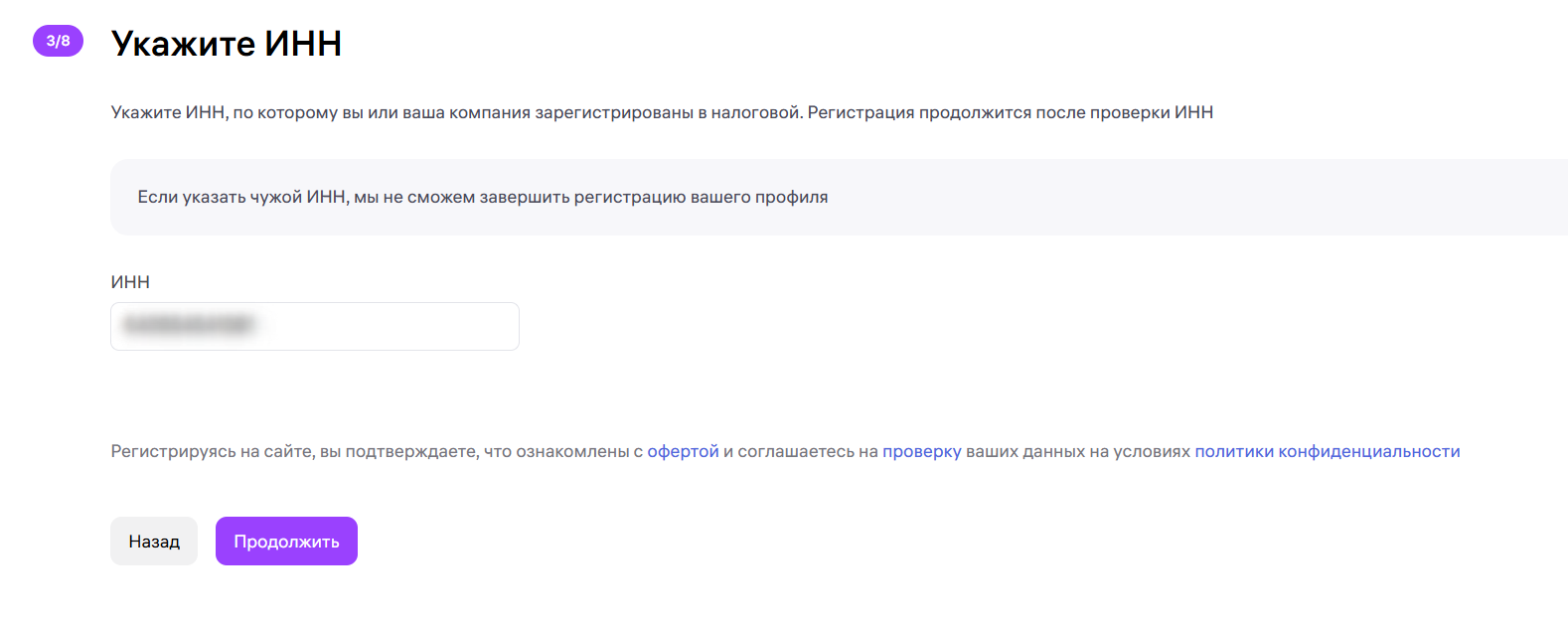Click the ИНН label above the field
The width and height of the screenshot is (1568, 624).
tap(130, 282)
